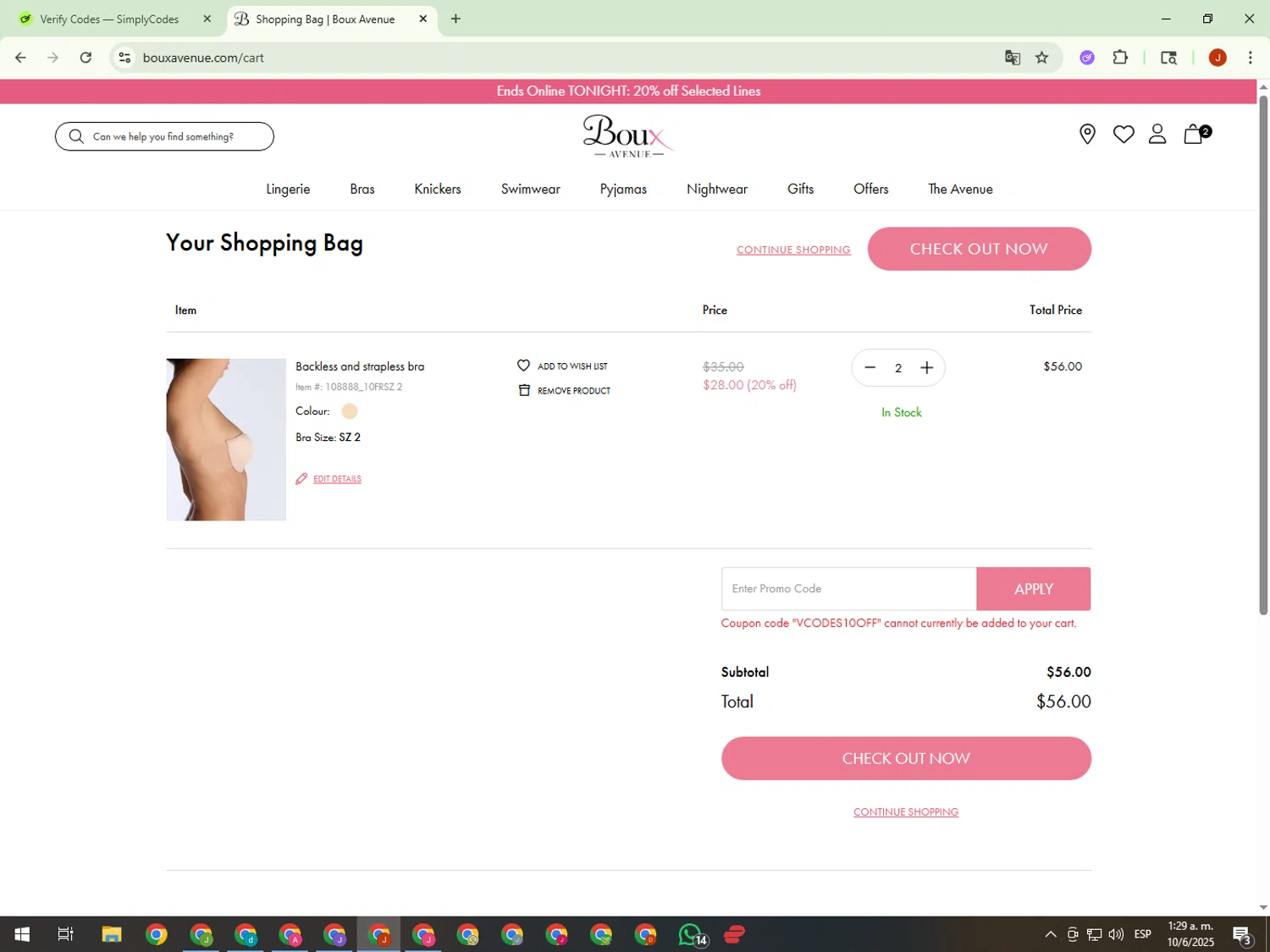Screen dimensions: 1270x952
Task: Open Task View on the taskbar
Action: [65, 934]
